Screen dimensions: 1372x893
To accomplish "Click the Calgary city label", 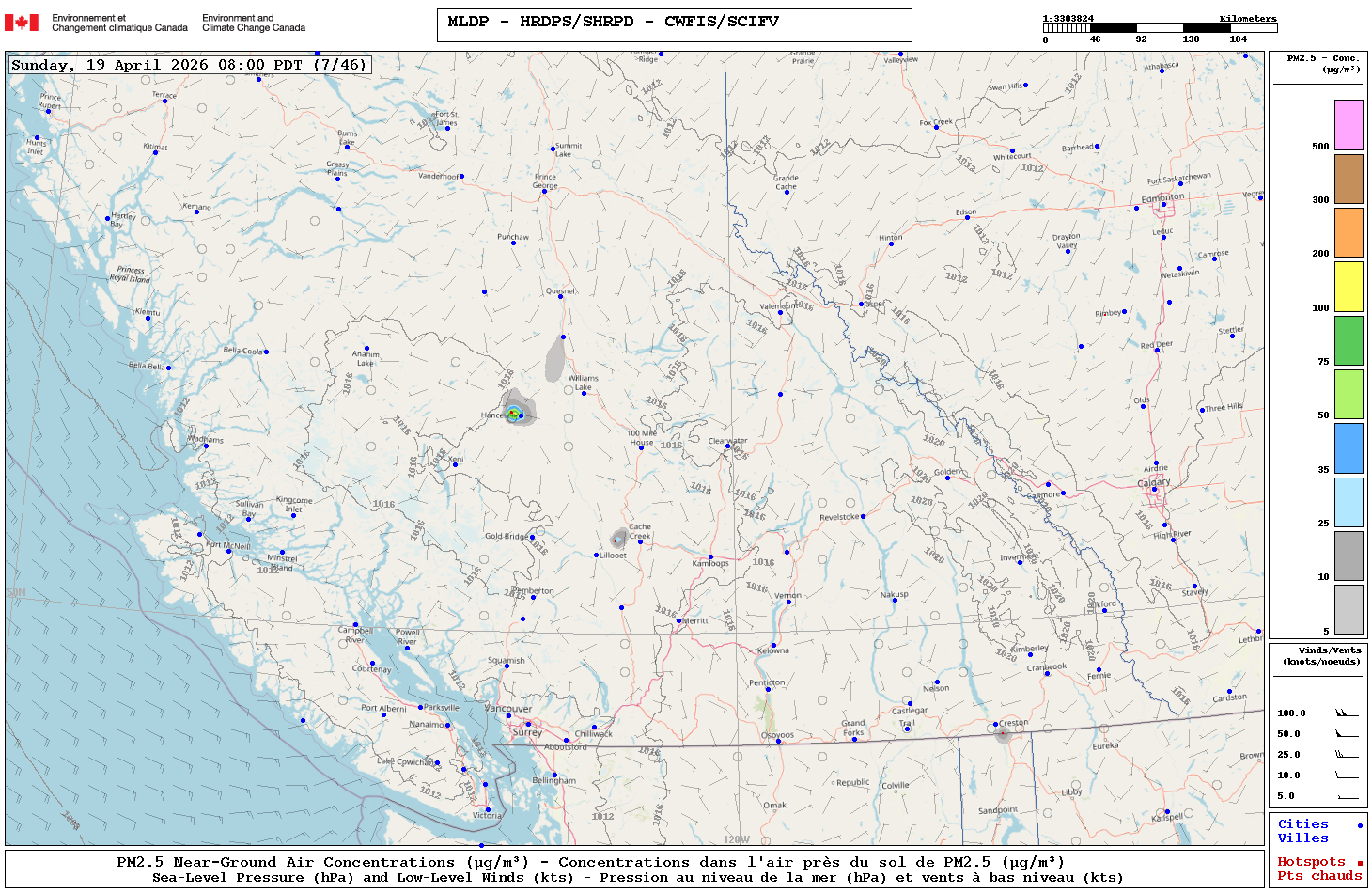I will tap(1154, 482).
